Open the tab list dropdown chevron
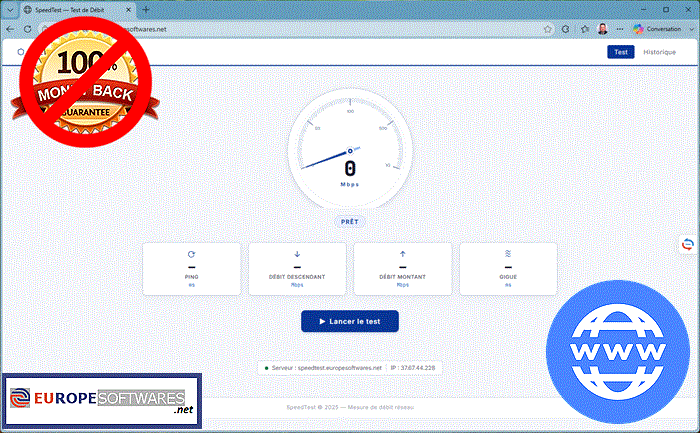700x433 pixels. pos(10,9)
